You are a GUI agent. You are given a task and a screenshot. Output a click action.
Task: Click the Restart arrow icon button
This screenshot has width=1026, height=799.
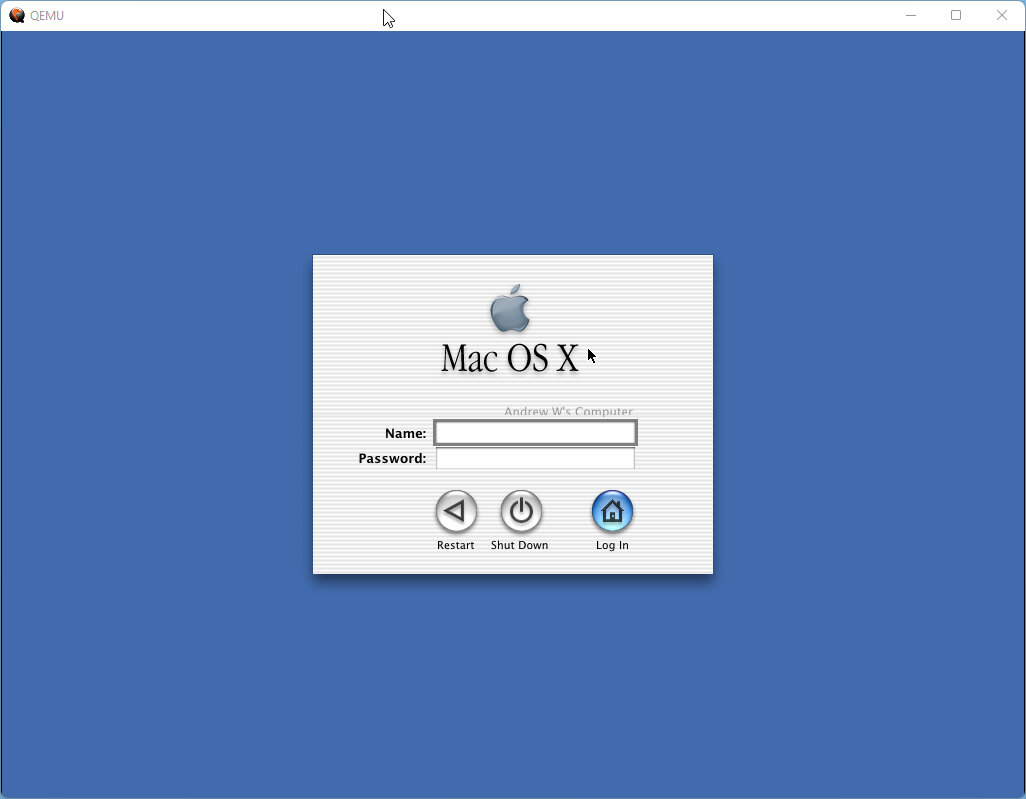click(x=456, y=512)
